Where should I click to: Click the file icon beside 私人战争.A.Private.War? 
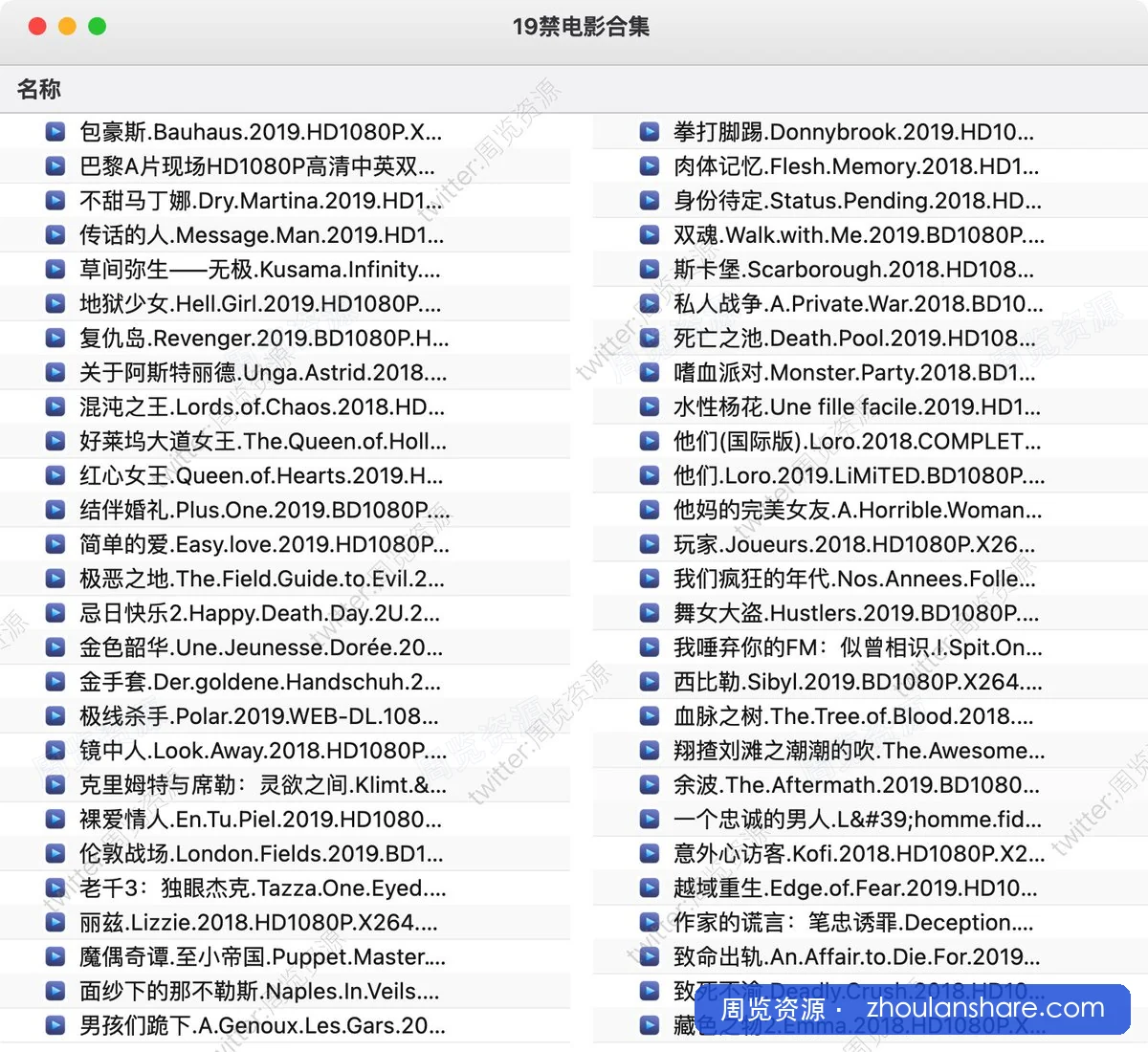click(x=650, y=304)
